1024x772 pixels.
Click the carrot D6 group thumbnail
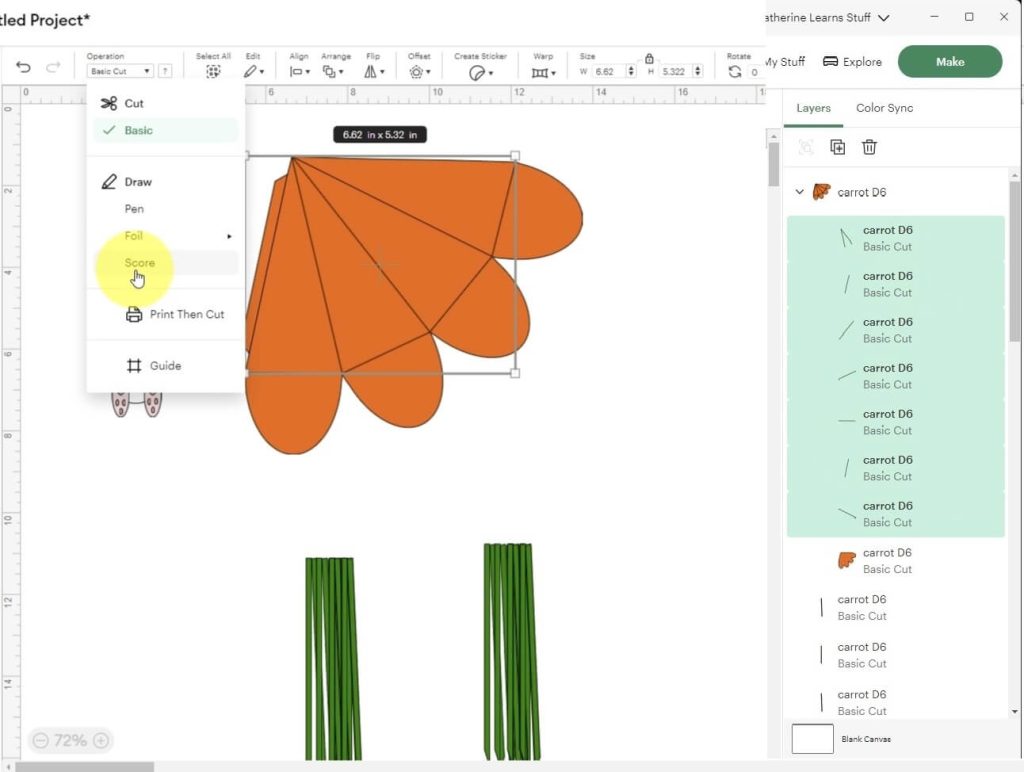point(821,191)
